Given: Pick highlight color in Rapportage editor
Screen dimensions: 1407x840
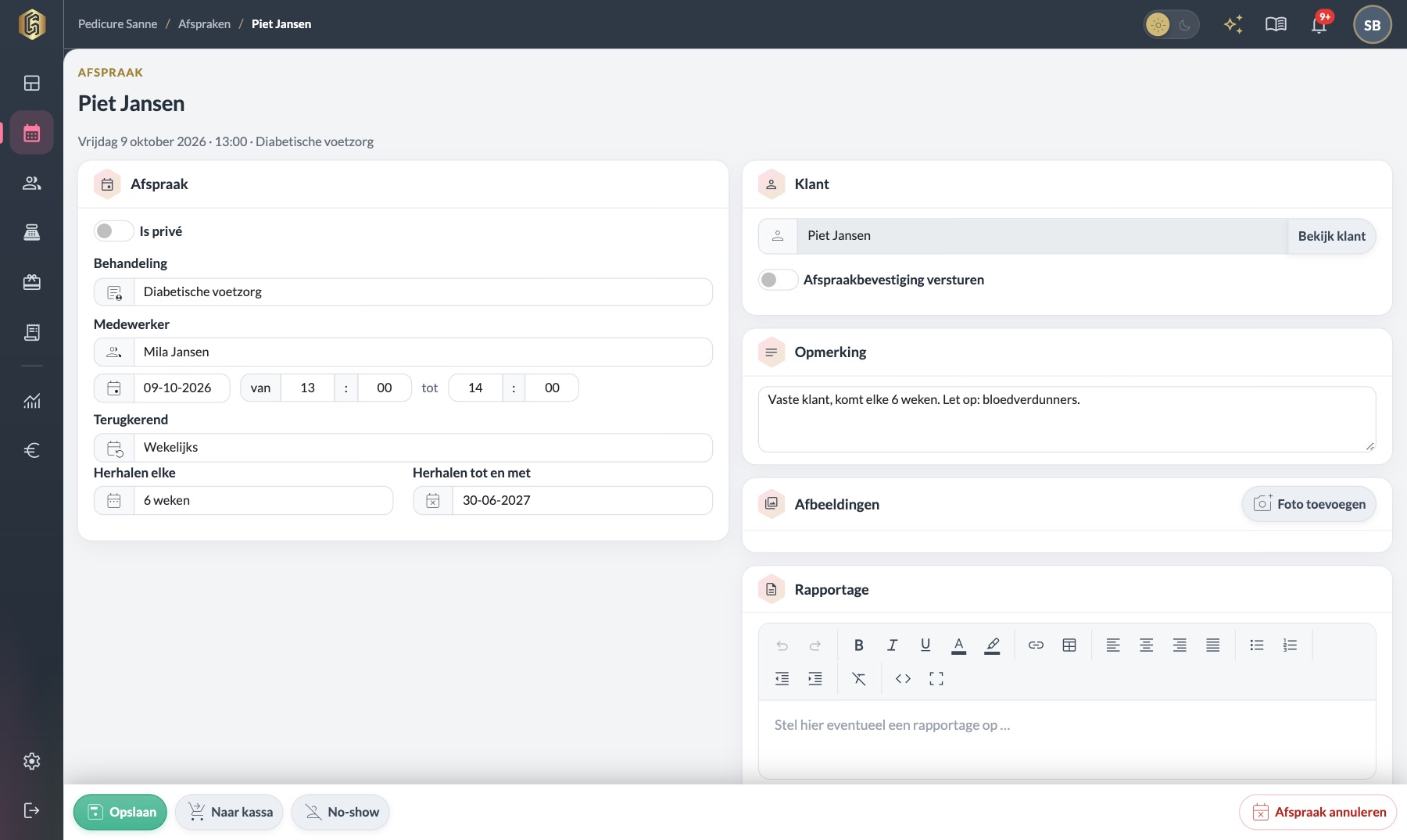Looking at the screenshot, I should click(992, 645).
